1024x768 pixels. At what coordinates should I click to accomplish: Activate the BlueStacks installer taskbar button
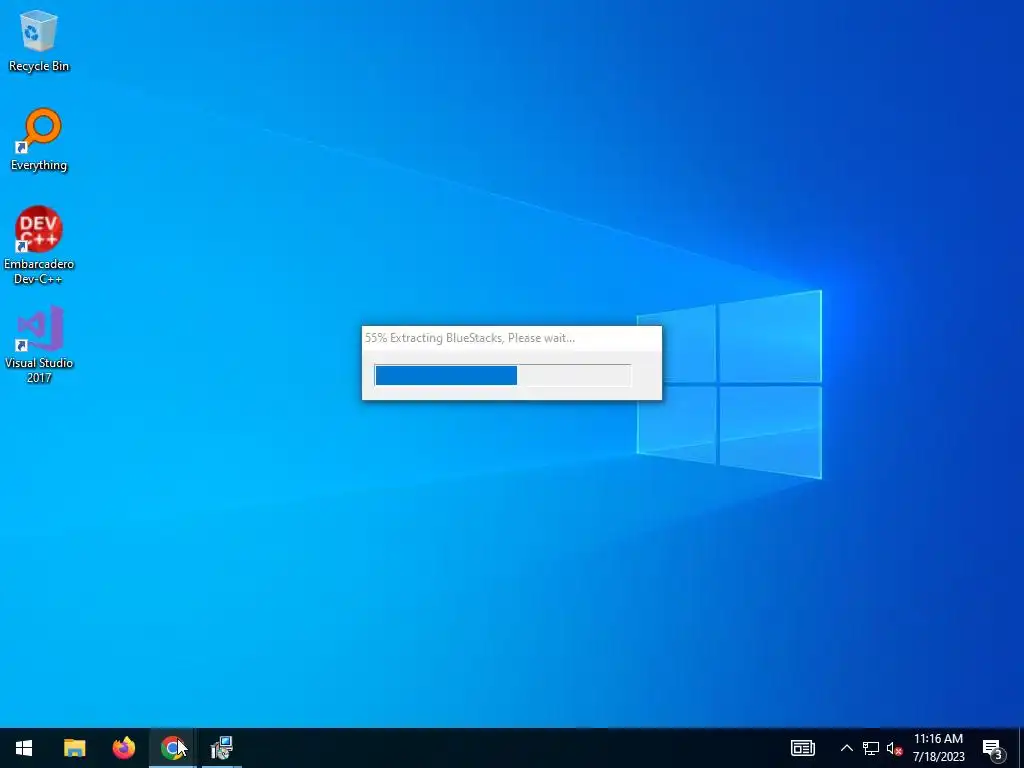[x=221, y=748]
